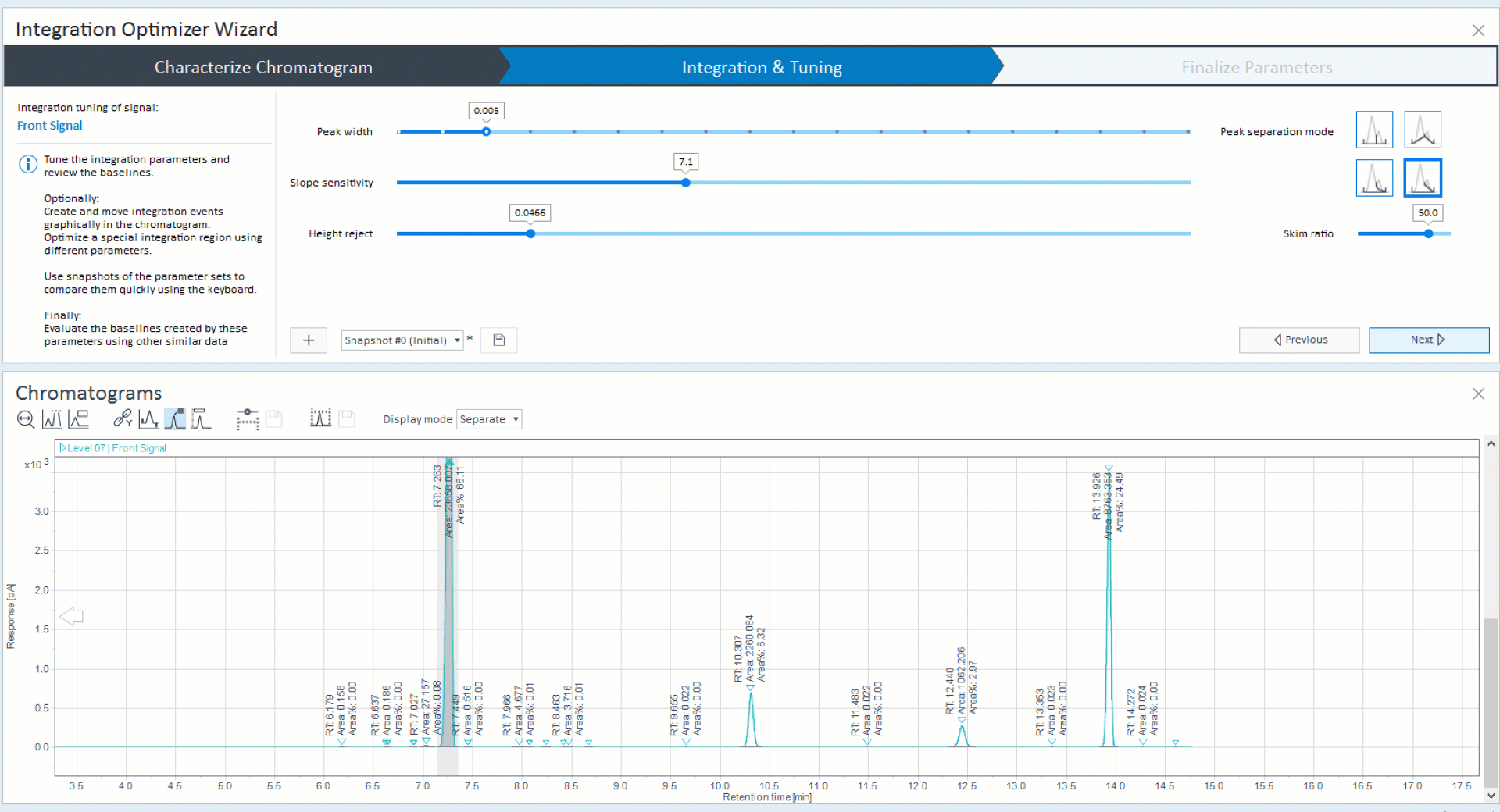
Task: Click the zoom-out magnifier icon in Chromatograms toolbar
Action: [25, 420]
